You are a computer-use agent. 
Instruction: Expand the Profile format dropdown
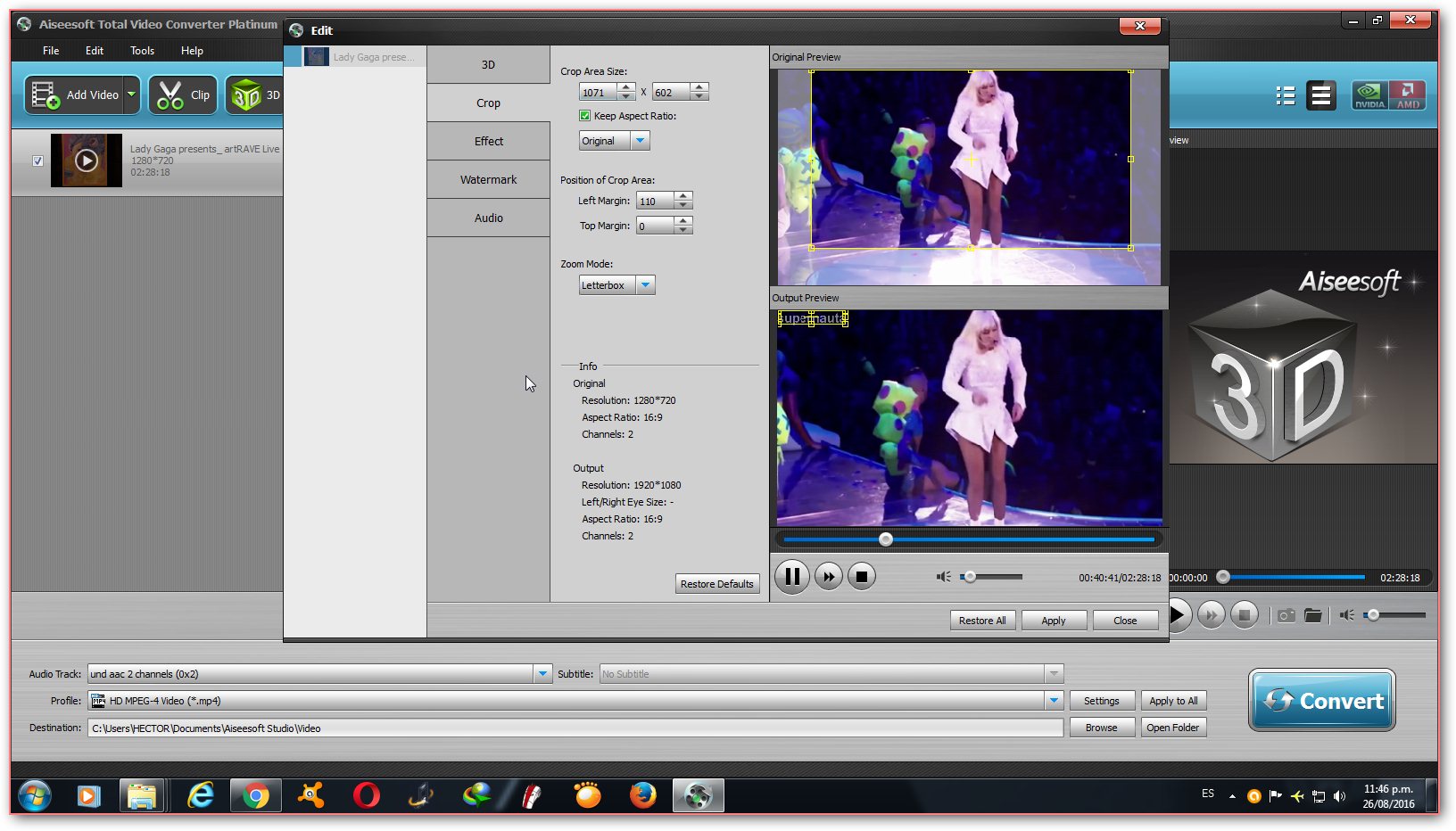pos(1054,701)
